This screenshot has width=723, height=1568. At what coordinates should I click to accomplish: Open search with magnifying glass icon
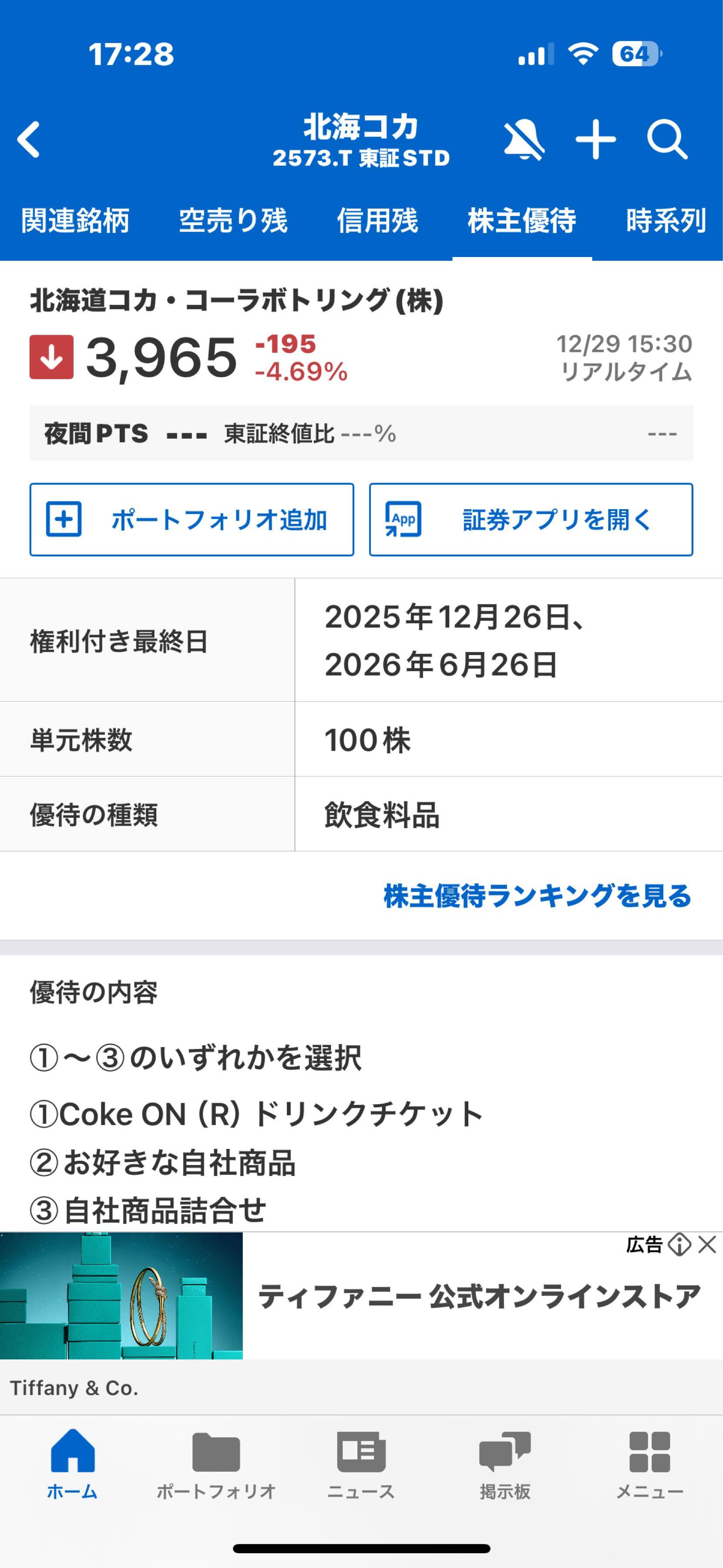click(666, 140)
